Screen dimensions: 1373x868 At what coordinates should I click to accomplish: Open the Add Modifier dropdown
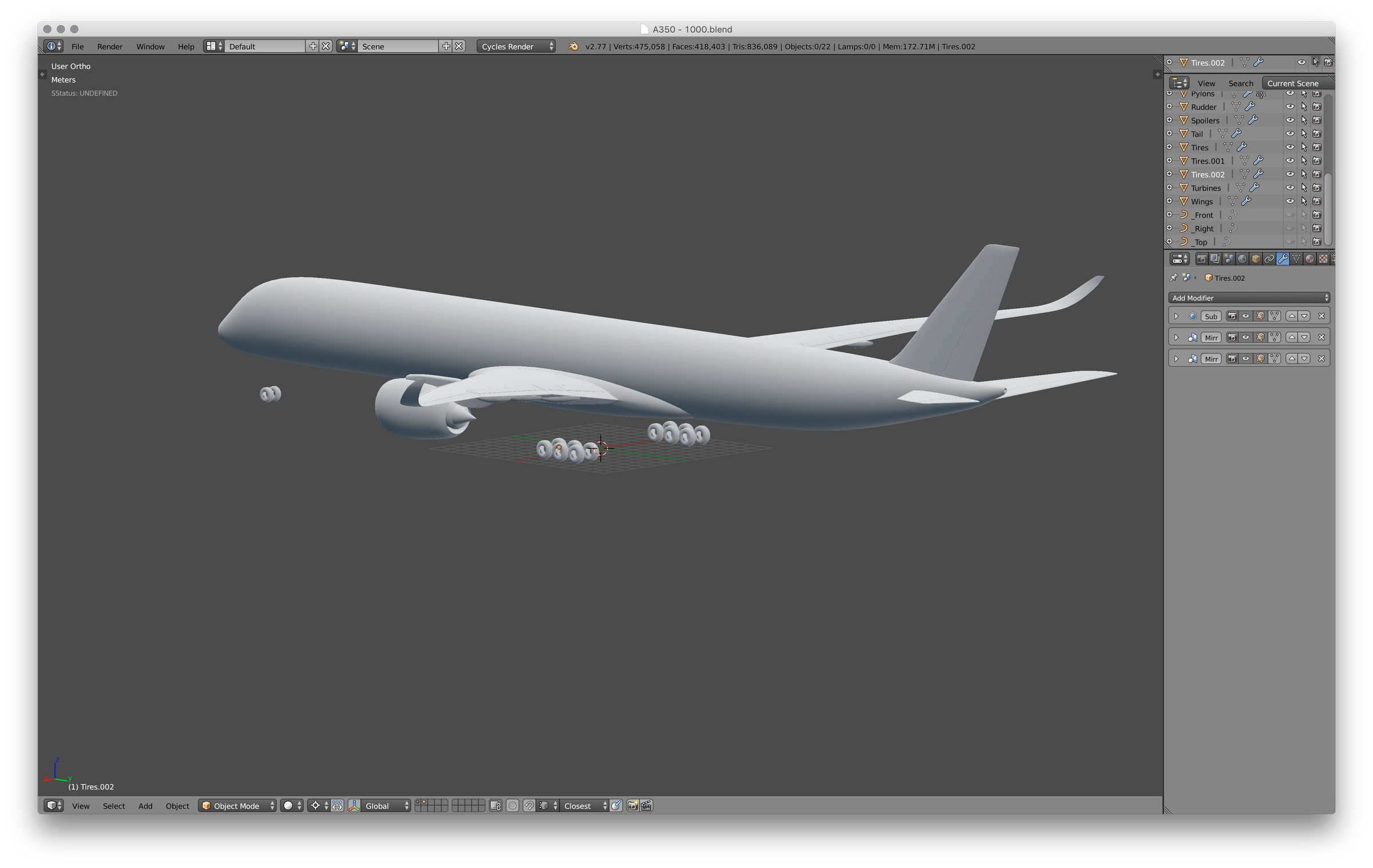[1248, 298]
